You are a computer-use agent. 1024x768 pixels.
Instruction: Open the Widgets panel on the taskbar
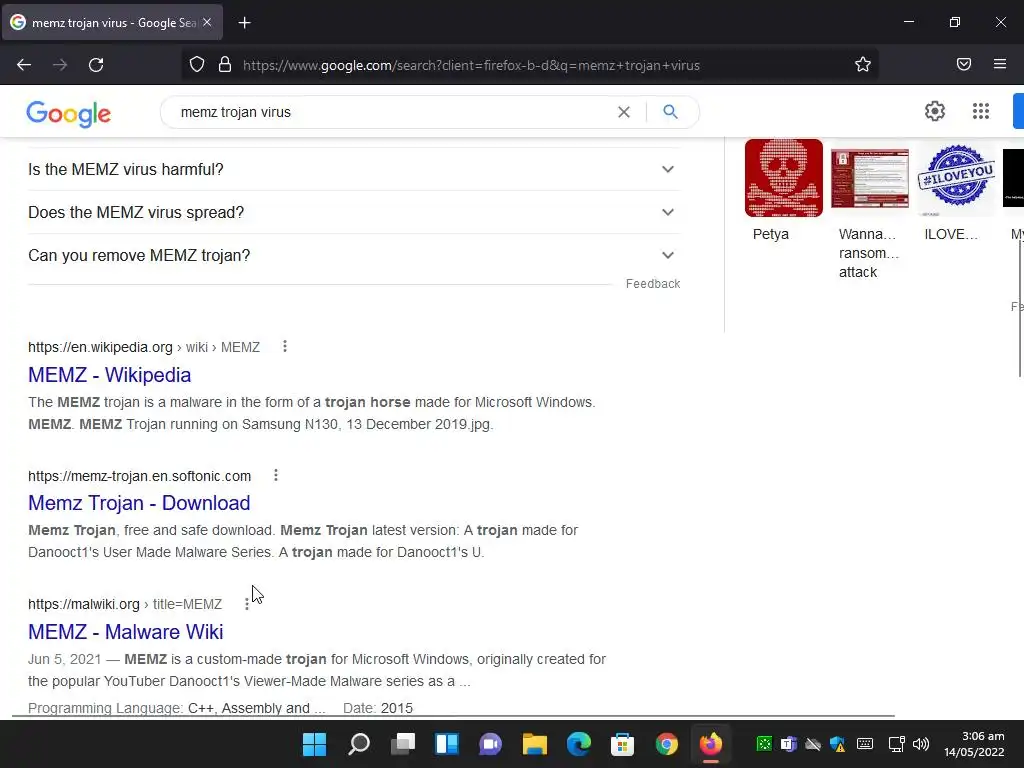447,744
